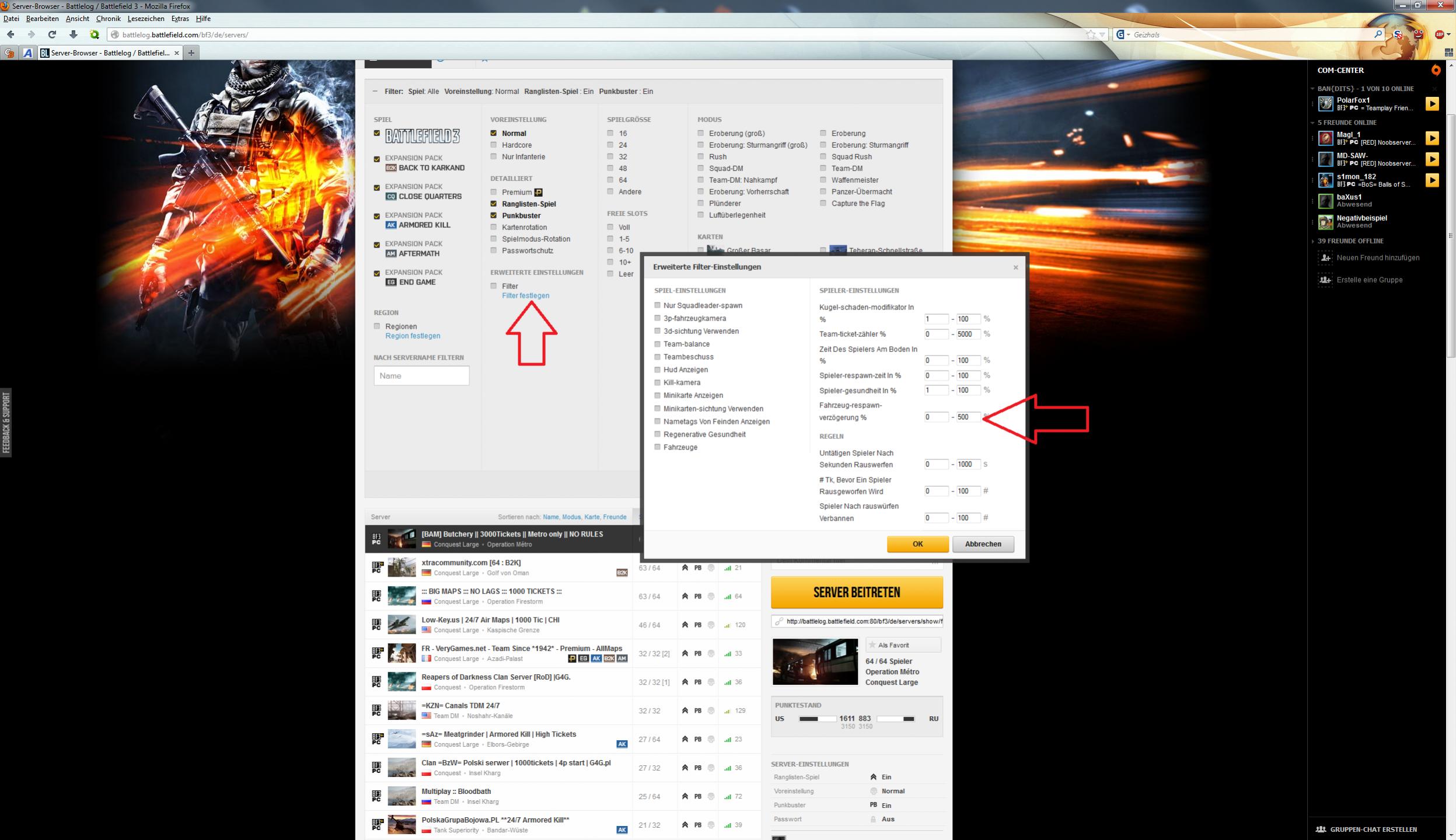The image size is (1456, 840).
Task: Open new browser tab with plus
Action: point(191,53)
